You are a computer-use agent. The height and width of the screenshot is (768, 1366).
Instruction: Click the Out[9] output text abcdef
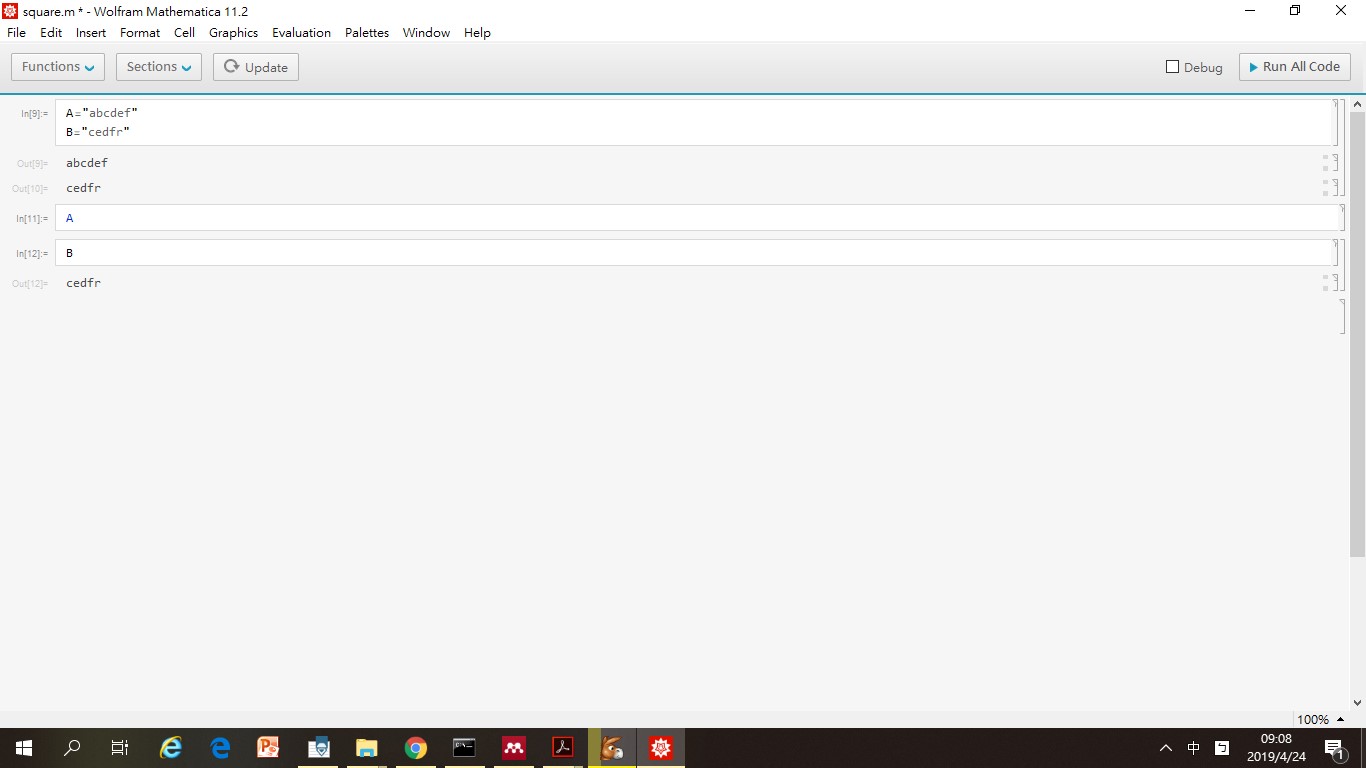(x=87, y=163)
